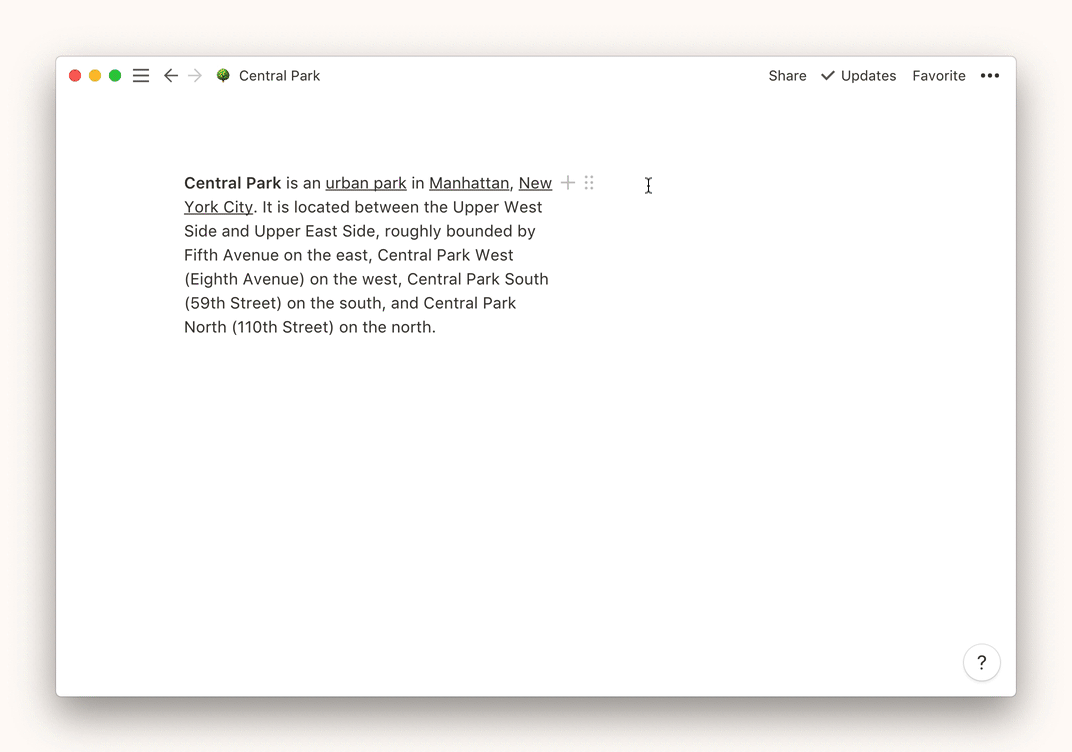Image resolution: width=1072 pixels, height=752 pixels.
Task: Toggle Favorite for this page
Action: tap(938, 76)
